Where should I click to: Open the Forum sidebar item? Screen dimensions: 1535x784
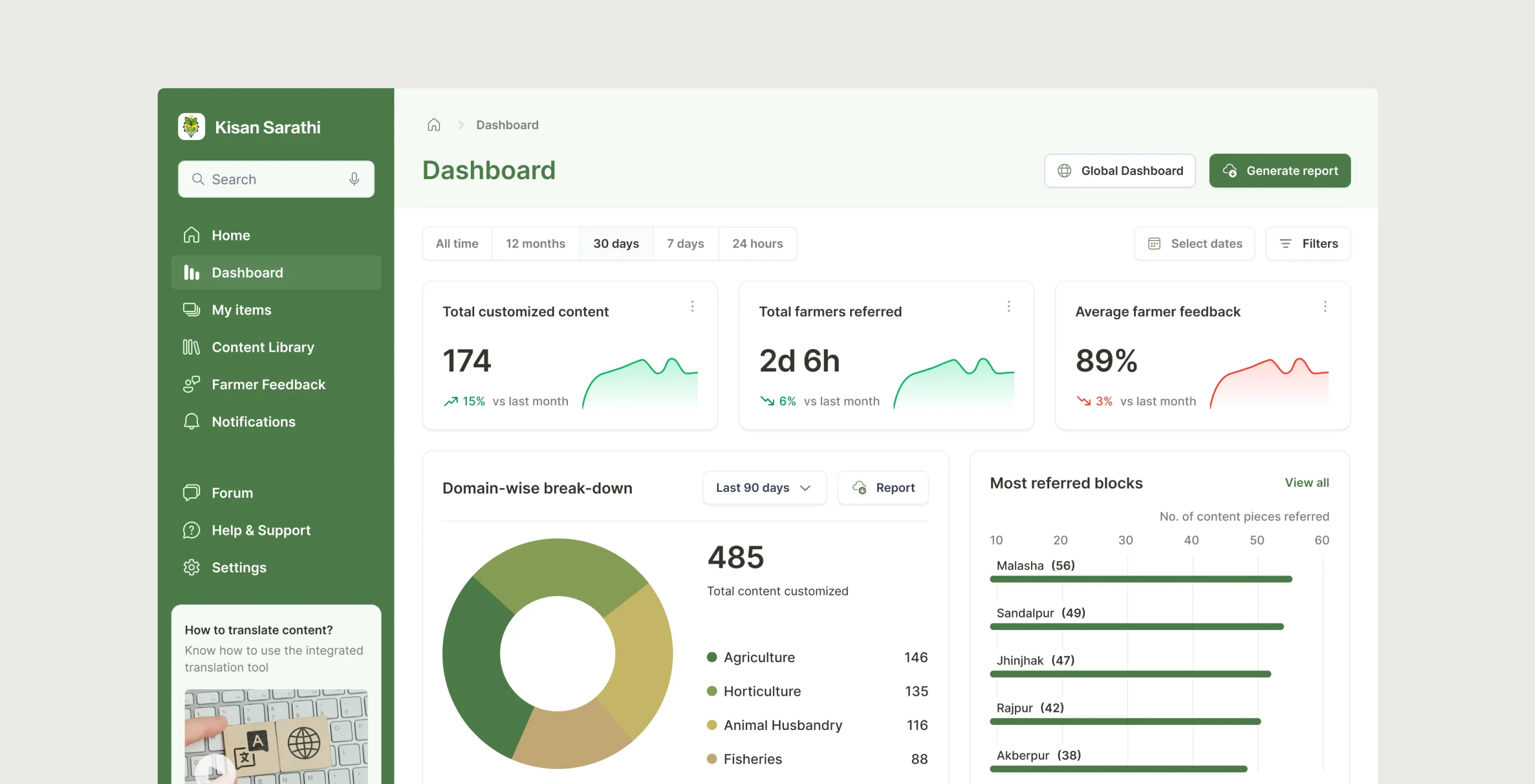[232, 493]
